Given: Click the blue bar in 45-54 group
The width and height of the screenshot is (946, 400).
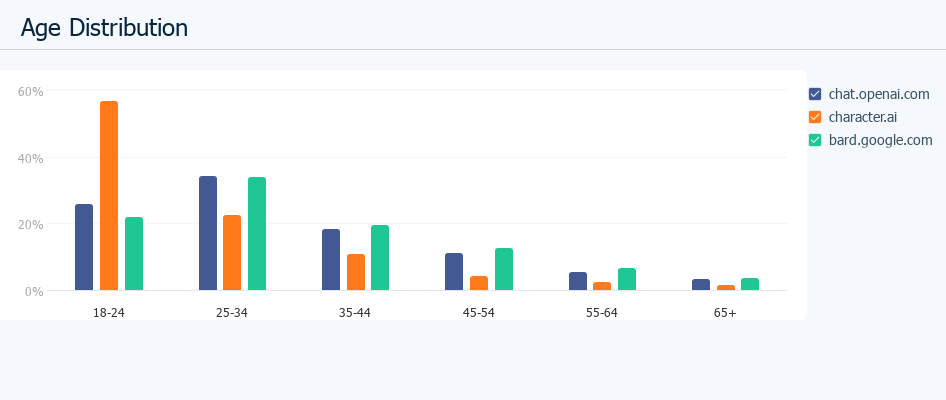Looking at the screenshot, I should click(x=454, y=272).
